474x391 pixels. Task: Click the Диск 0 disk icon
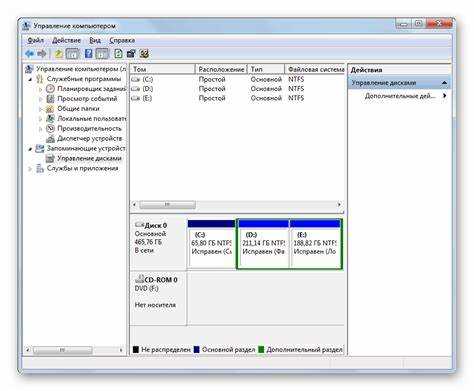[139, 225]
